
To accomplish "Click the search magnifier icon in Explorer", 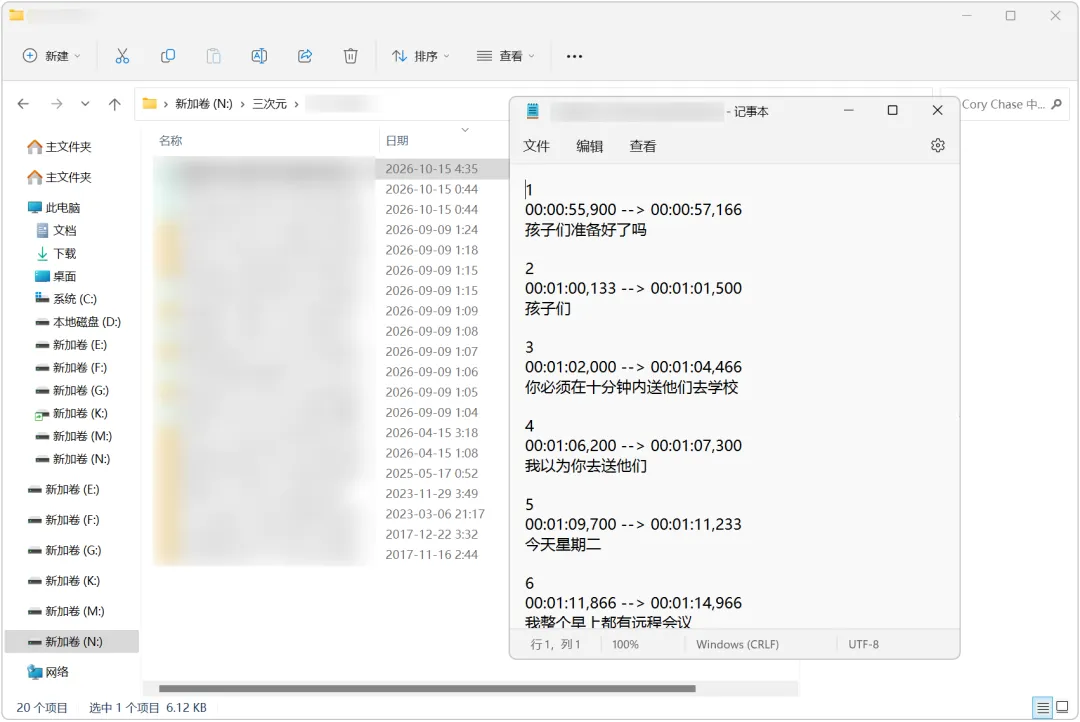I will pyautogui.click(x=1057, y=104).
